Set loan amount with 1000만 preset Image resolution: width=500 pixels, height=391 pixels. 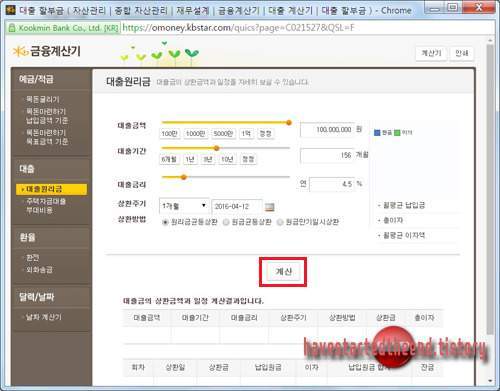pyautogui.click(x=196, y=134)
